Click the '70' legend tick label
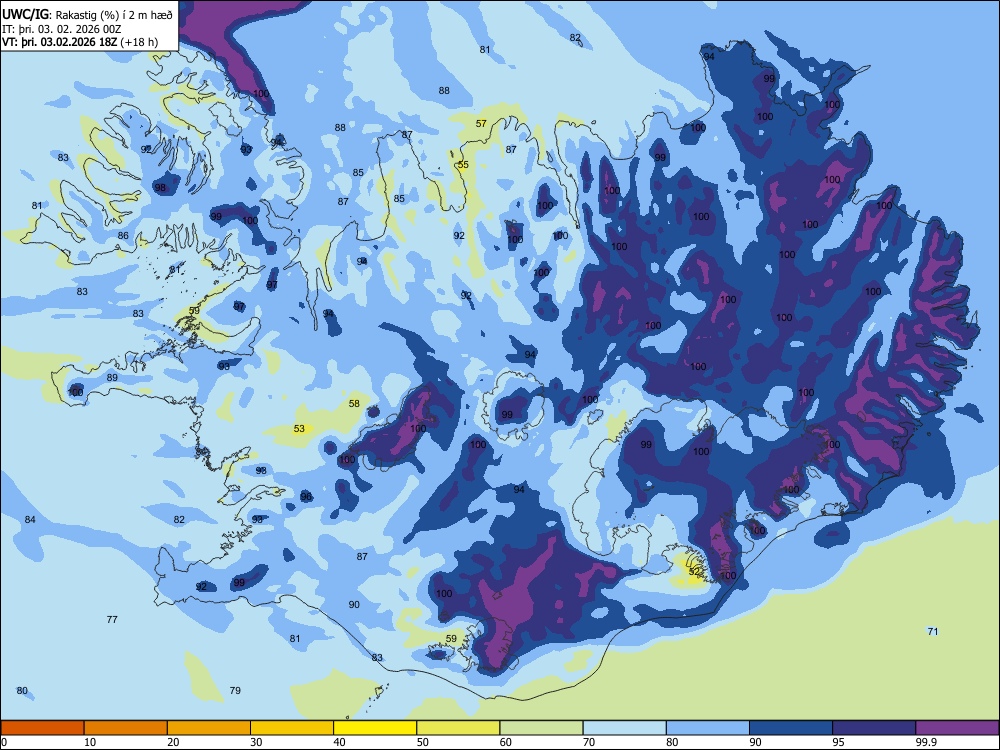1000x750 pixels. pos(589,742)
